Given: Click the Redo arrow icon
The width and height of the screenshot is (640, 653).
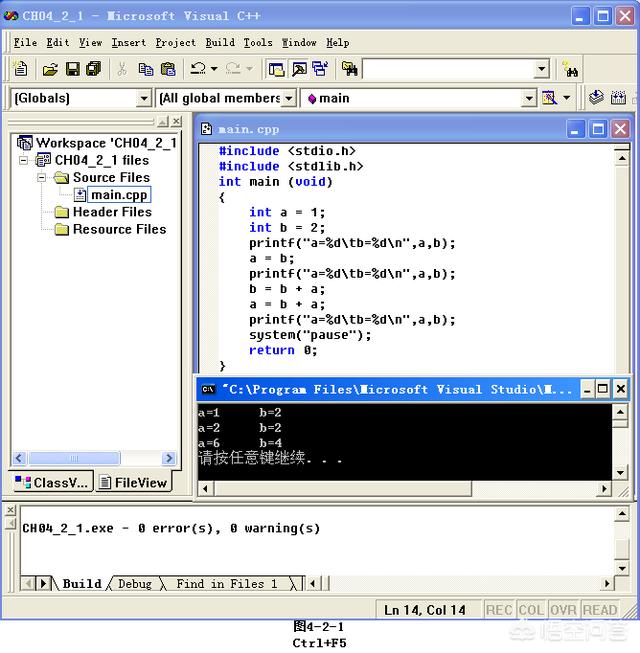Looking at the screenshot, I should (x=233, y=69).
